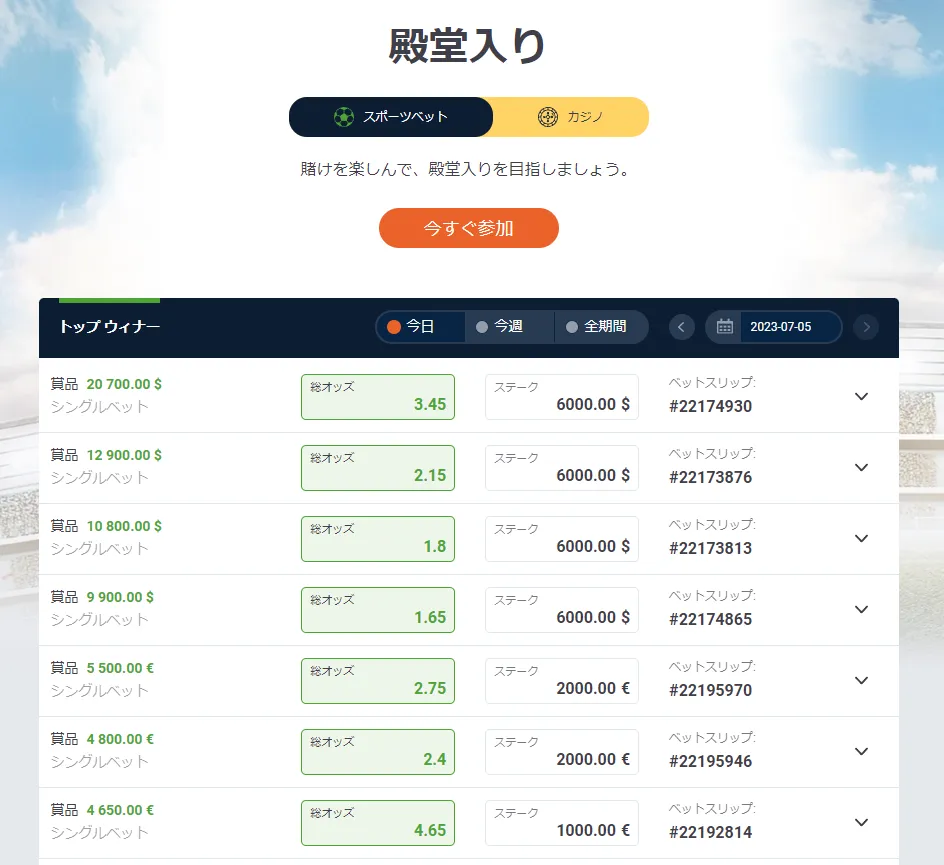Screen dimensions: 944x865
Task: Click the 2023-07-05 date field
Action: click(x=781, y=327)
